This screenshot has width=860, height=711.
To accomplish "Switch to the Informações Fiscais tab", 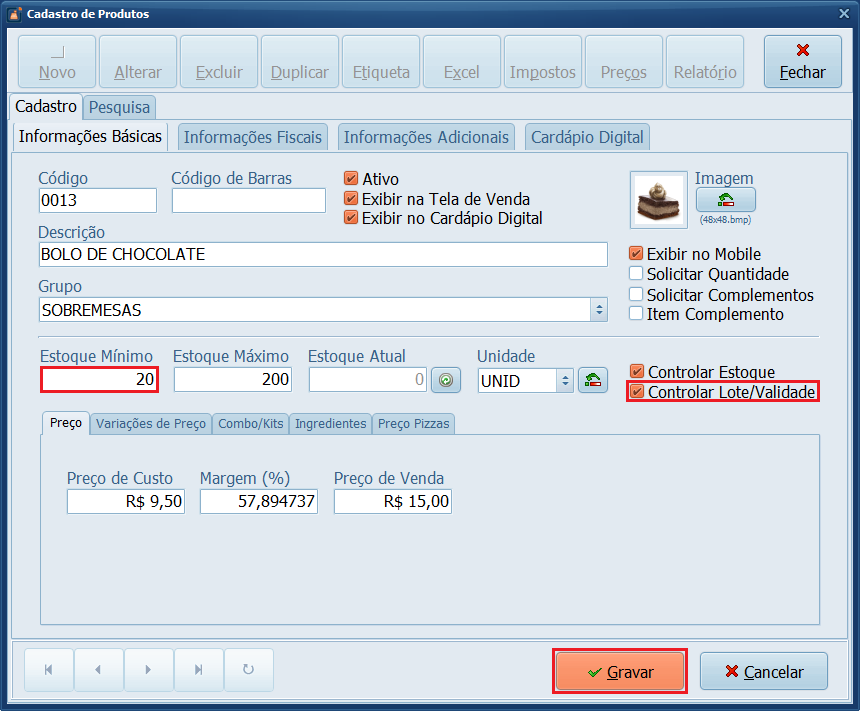I will point(253,137).
